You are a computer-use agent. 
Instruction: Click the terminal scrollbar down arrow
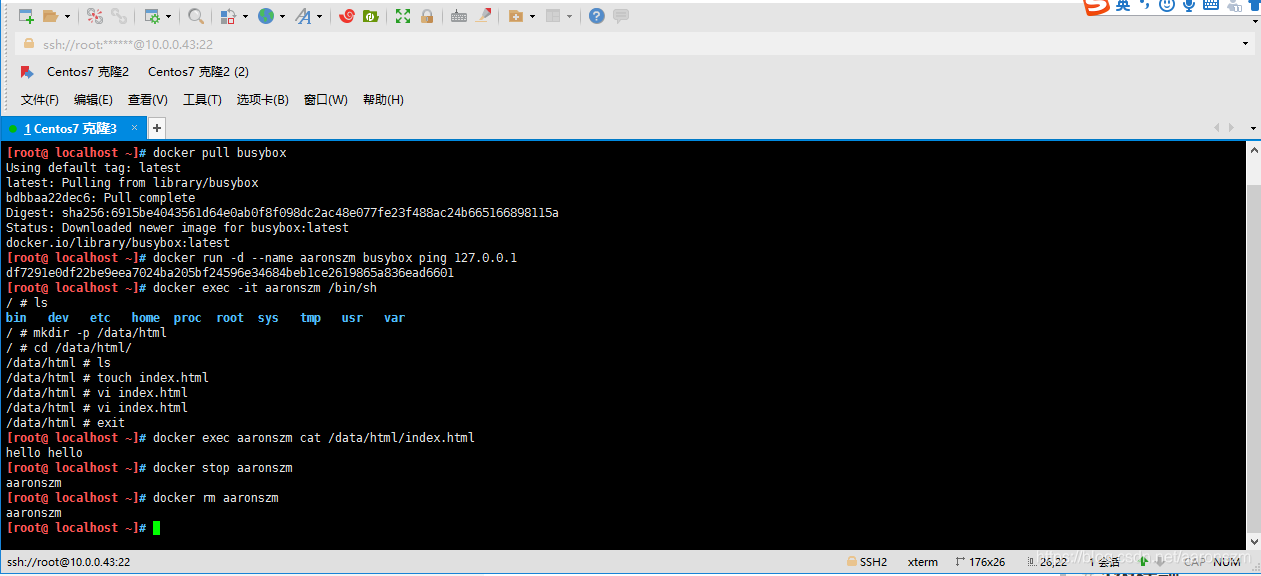pyautogui.click(x=1253, y=542)
